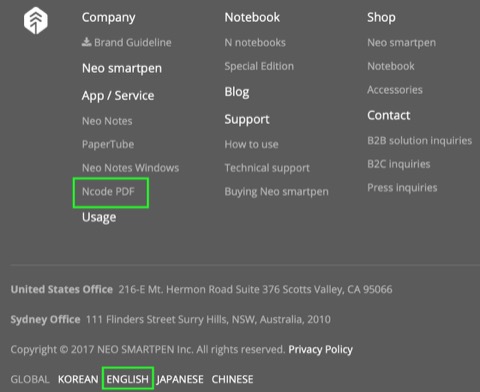Open the Shop heading link

(x=381, y=18)
